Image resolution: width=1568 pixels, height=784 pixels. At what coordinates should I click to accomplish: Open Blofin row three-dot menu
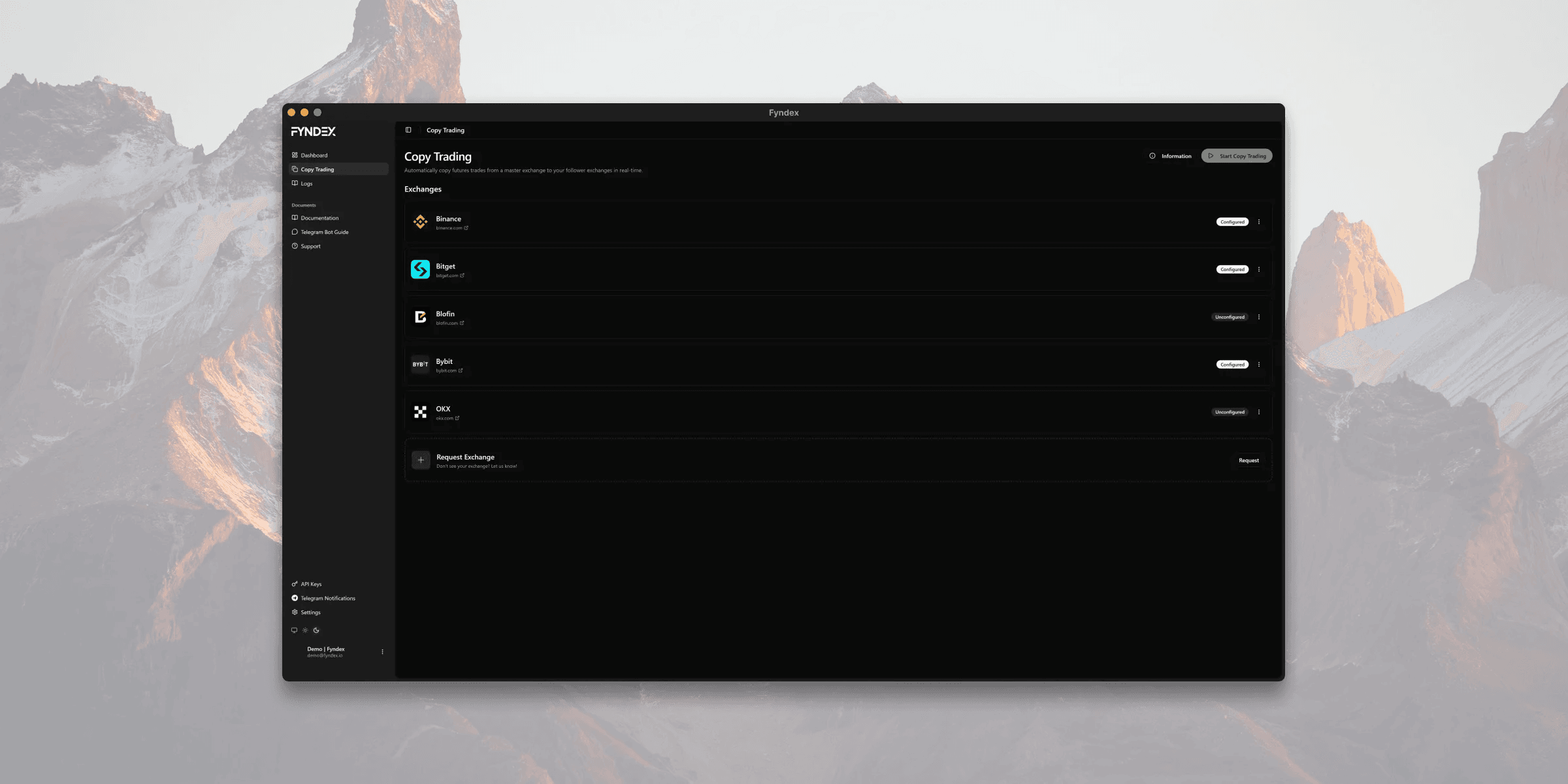[1259, 317]
